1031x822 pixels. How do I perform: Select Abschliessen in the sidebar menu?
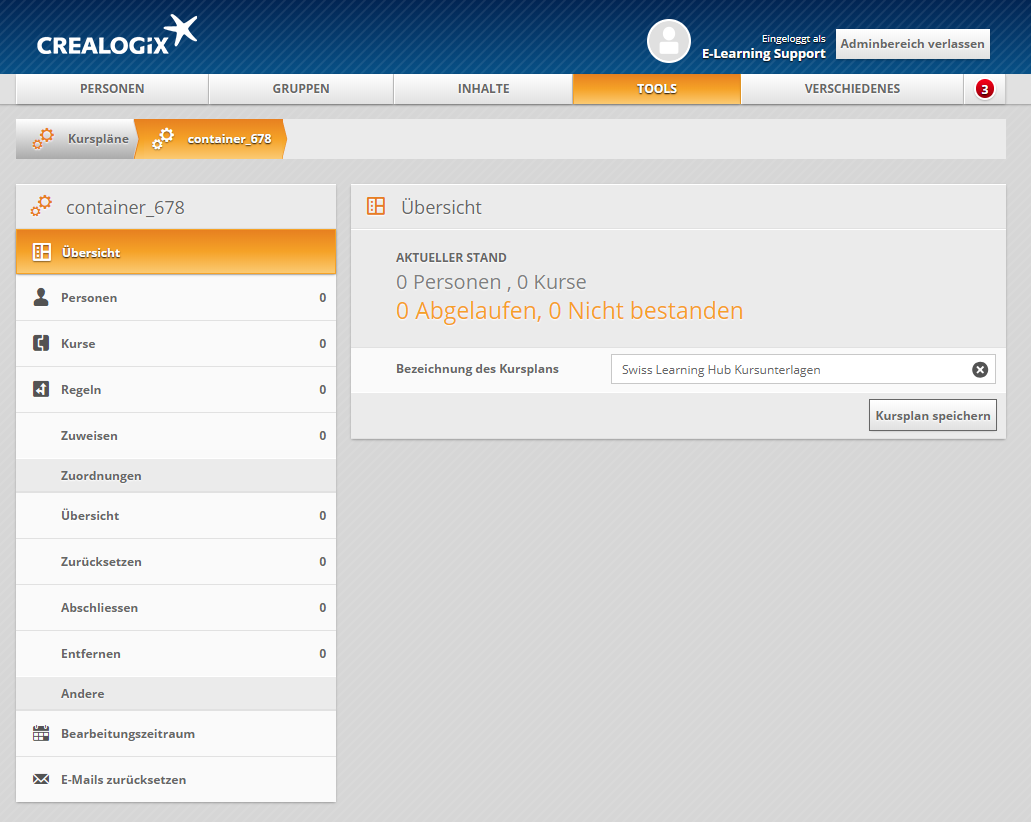click(99, 608)
